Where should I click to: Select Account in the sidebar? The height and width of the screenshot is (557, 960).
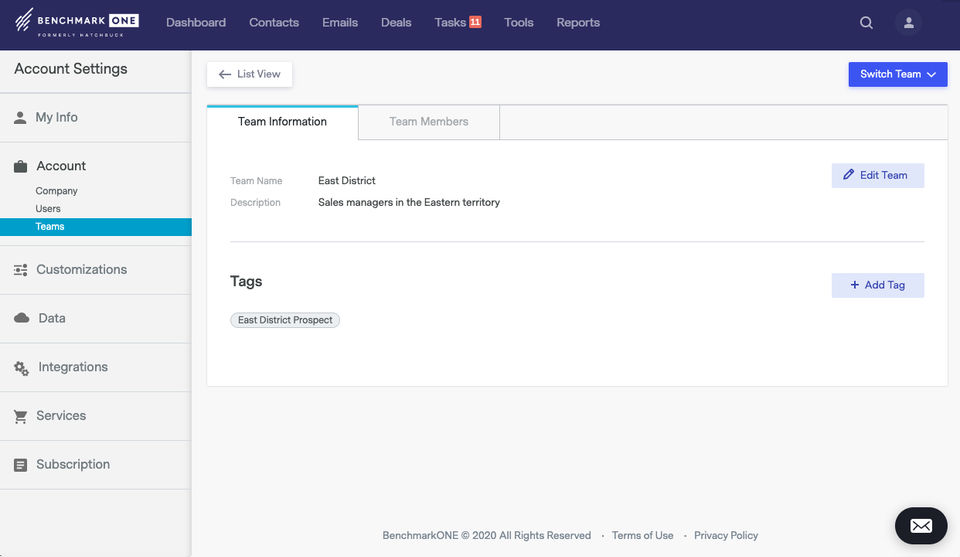[x=61, y=166]
